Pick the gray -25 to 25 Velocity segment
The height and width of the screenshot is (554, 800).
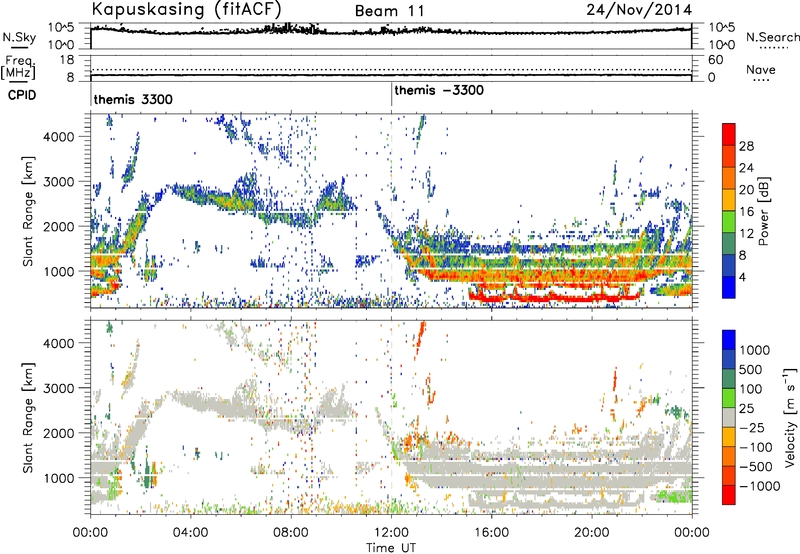729,417
